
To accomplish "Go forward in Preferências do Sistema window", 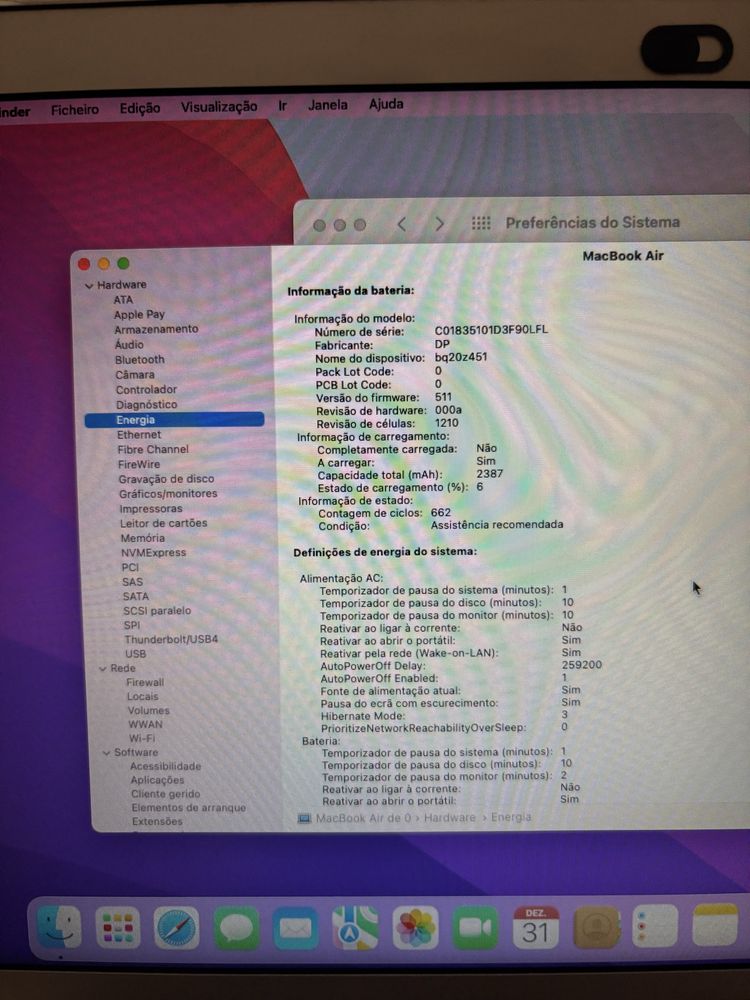I will (x=439, y=224).
